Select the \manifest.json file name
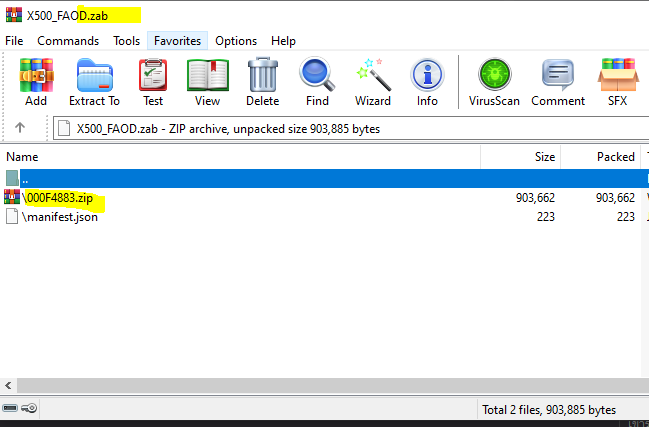Image resolution: width=649 pixels, height=427 pixels. (60, 217)
